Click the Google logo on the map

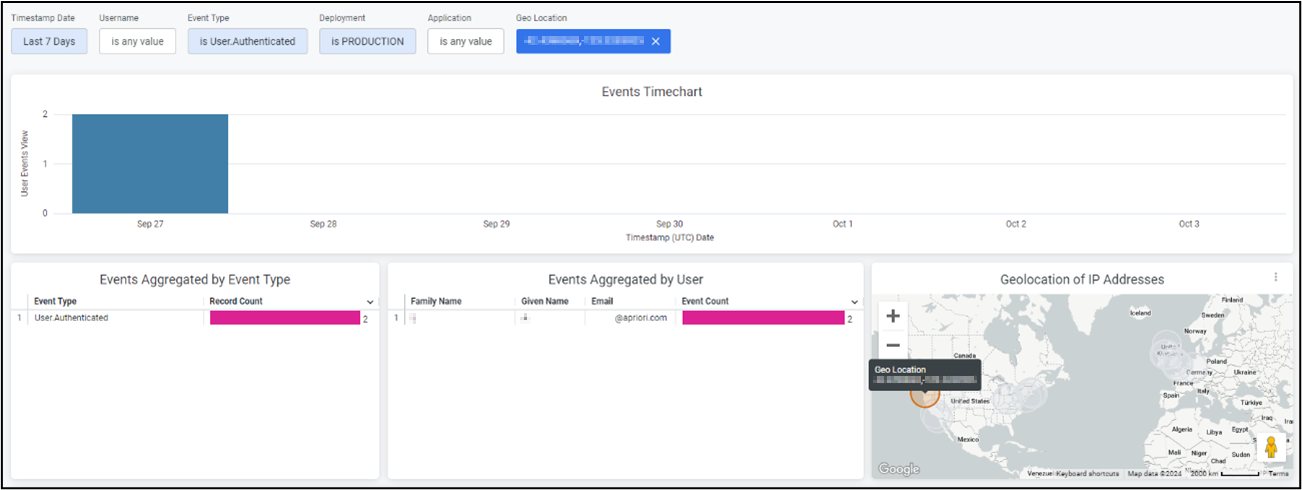click(898, 469)
